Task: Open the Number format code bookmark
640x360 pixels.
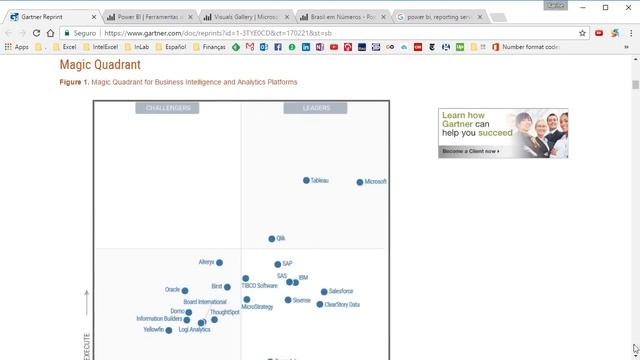Action: pyautogui.click(x=525, y=47)
